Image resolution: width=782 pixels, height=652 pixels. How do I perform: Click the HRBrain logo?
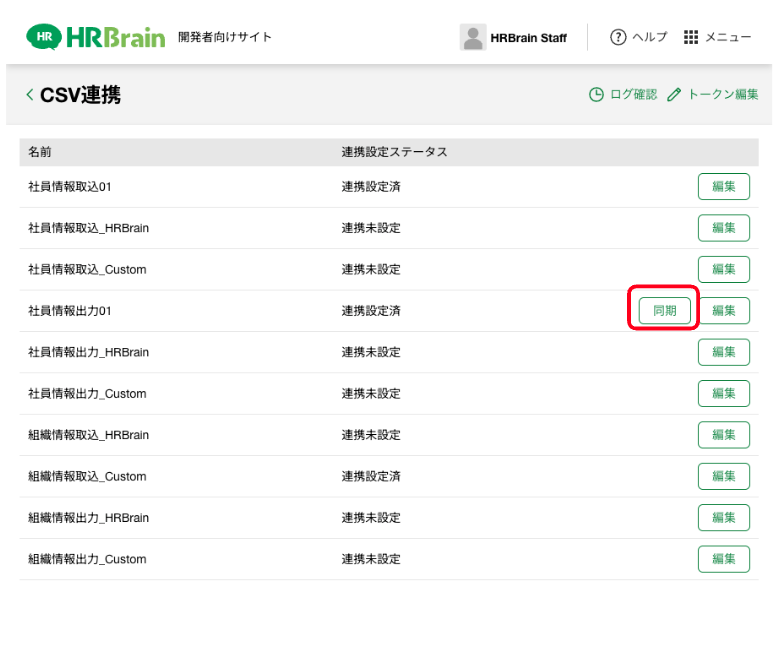coord(97,37)
